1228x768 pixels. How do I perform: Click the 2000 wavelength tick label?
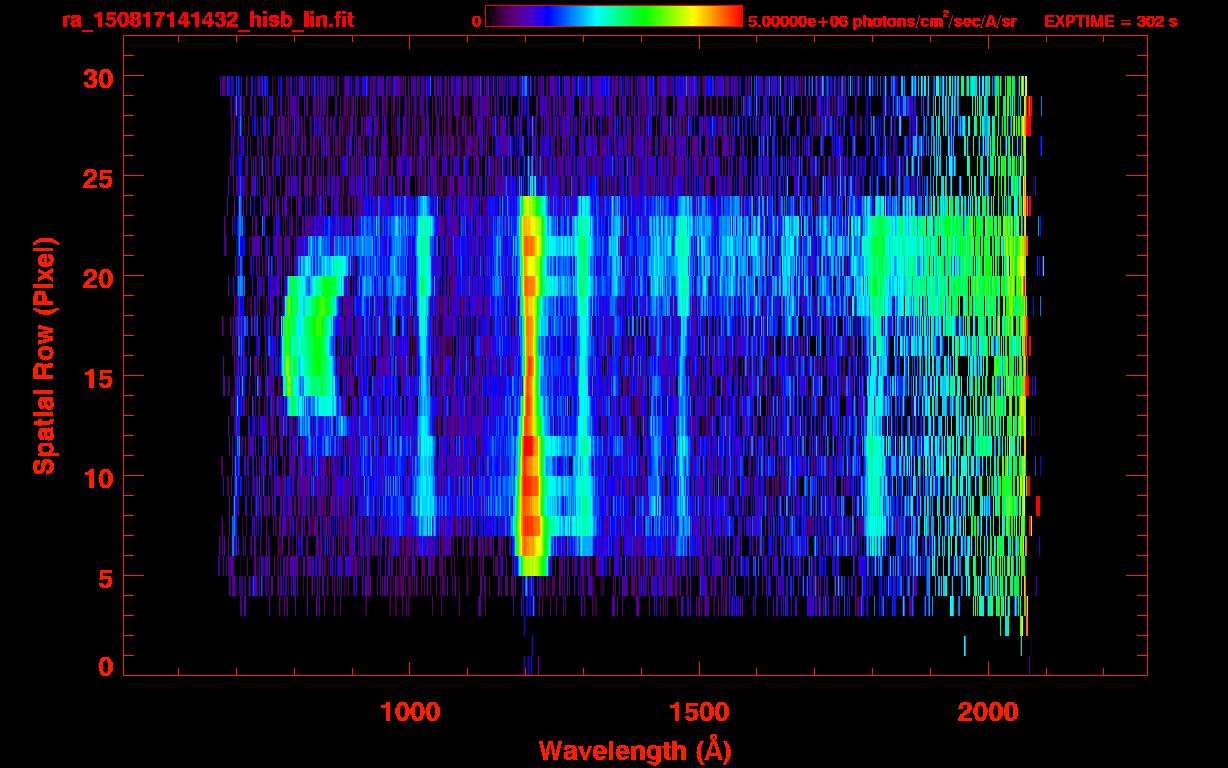pos(988,711)
